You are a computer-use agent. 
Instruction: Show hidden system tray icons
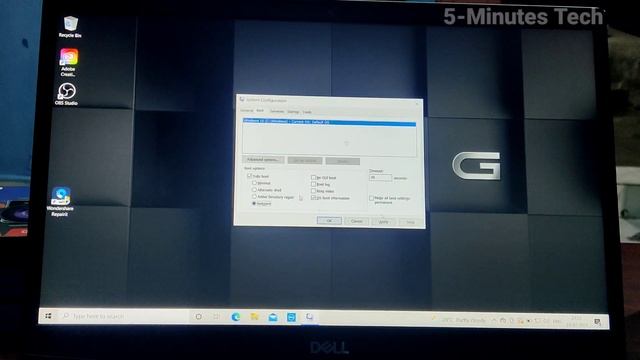[x=494, y=320]
